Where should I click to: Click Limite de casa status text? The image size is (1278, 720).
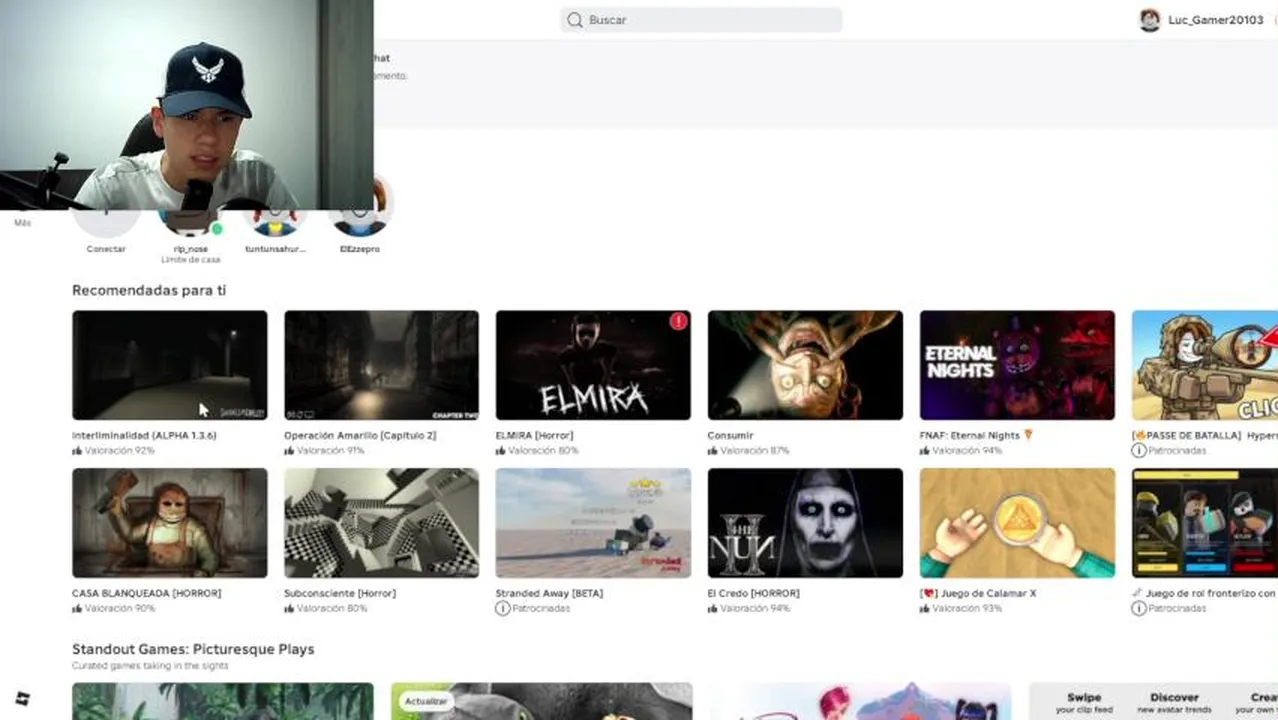point(191,259)
